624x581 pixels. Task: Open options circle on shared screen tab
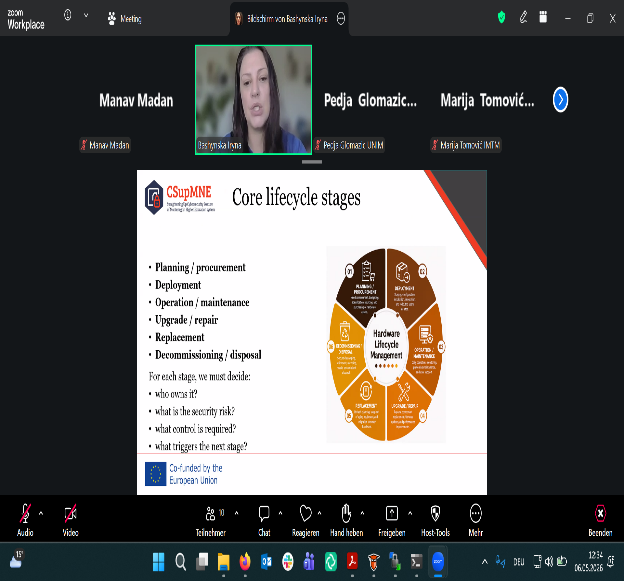pos(341,18)
